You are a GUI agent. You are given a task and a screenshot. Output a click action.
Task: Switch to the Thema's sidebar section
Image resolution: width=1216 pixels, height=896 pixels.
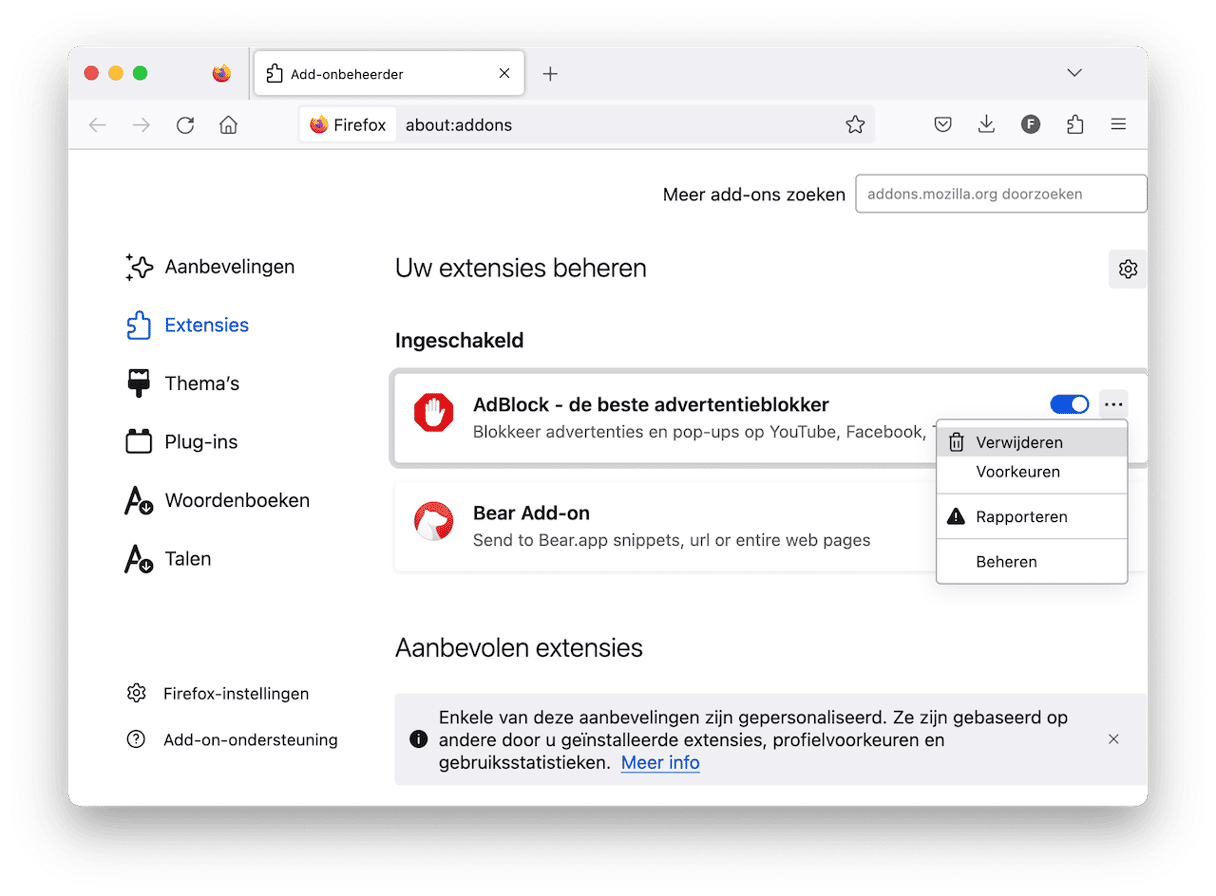(x=201, y=384)
